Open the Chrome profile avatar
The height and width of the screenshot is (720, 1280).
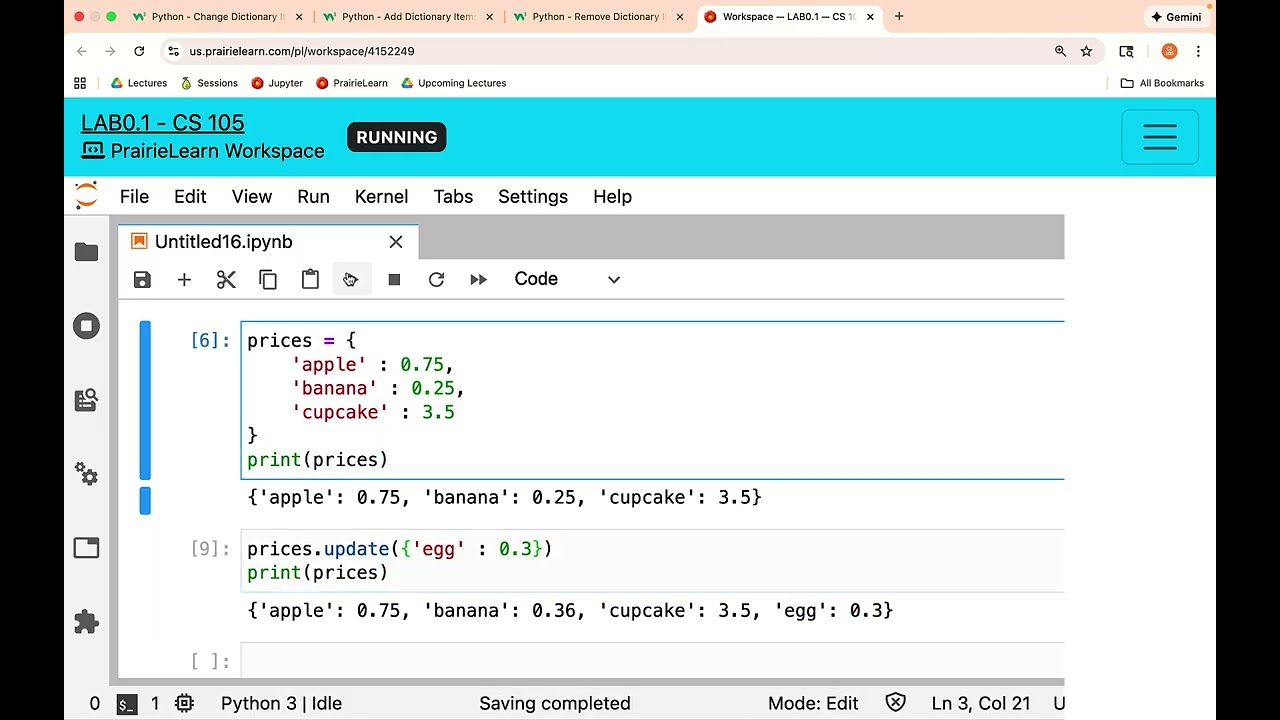1169,51
